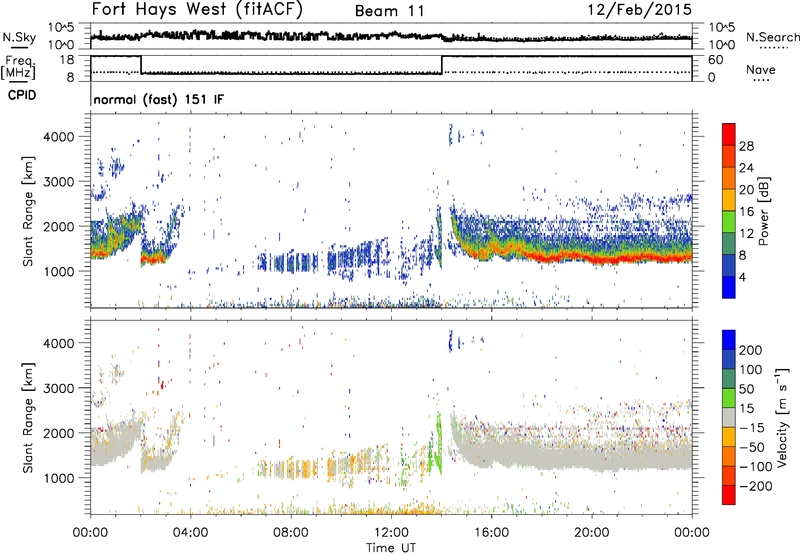Click the "CPID" row label
800x554 pixels.
tap(22, 95)
